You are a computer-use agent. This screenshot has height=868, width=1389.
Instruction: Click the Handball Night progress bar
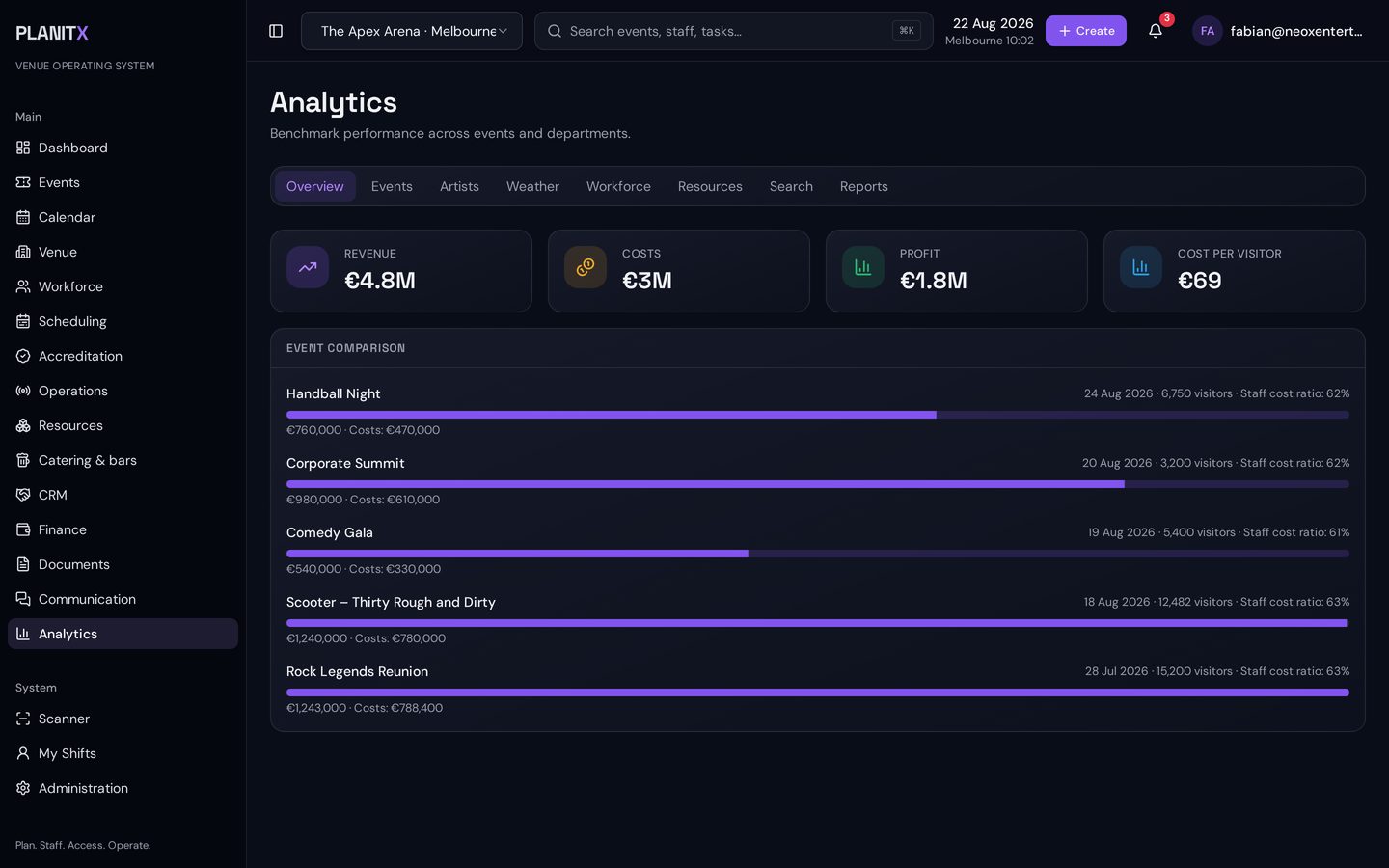point(818,415)
